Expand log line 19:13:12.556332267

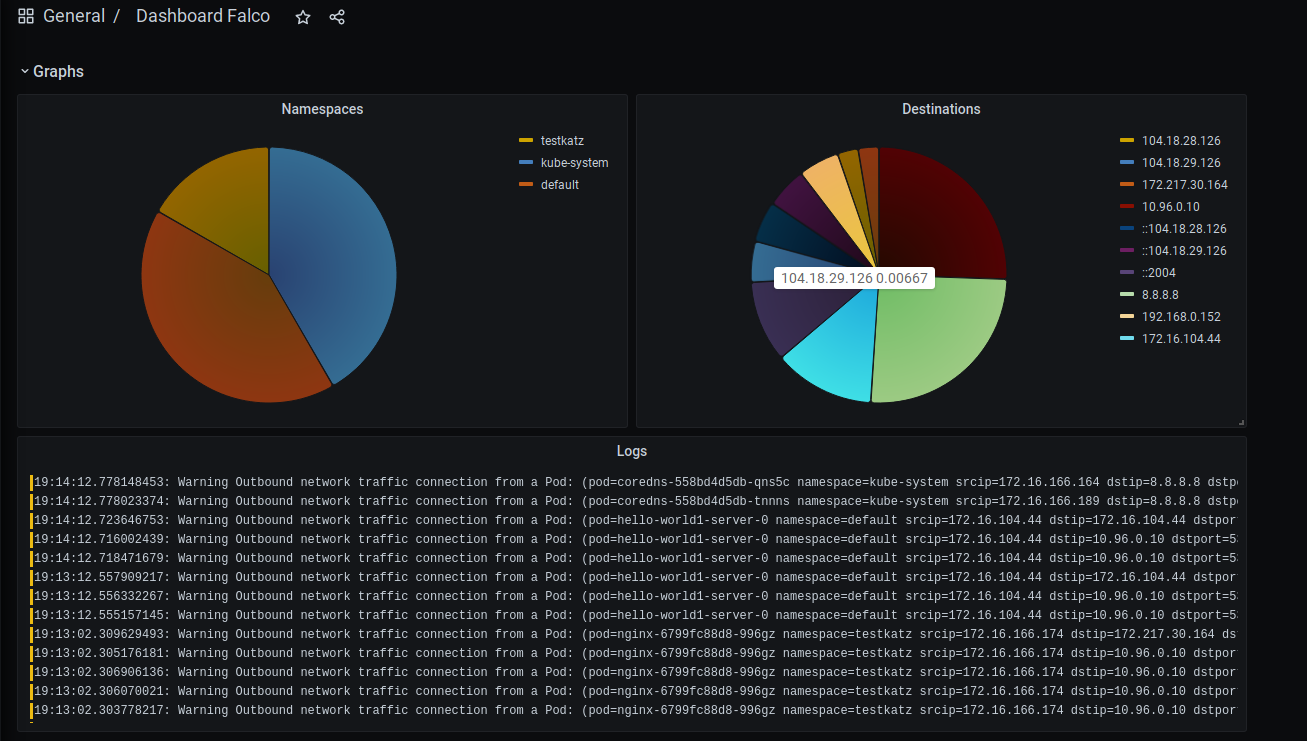pyautogui.click(x=634, y=597)
